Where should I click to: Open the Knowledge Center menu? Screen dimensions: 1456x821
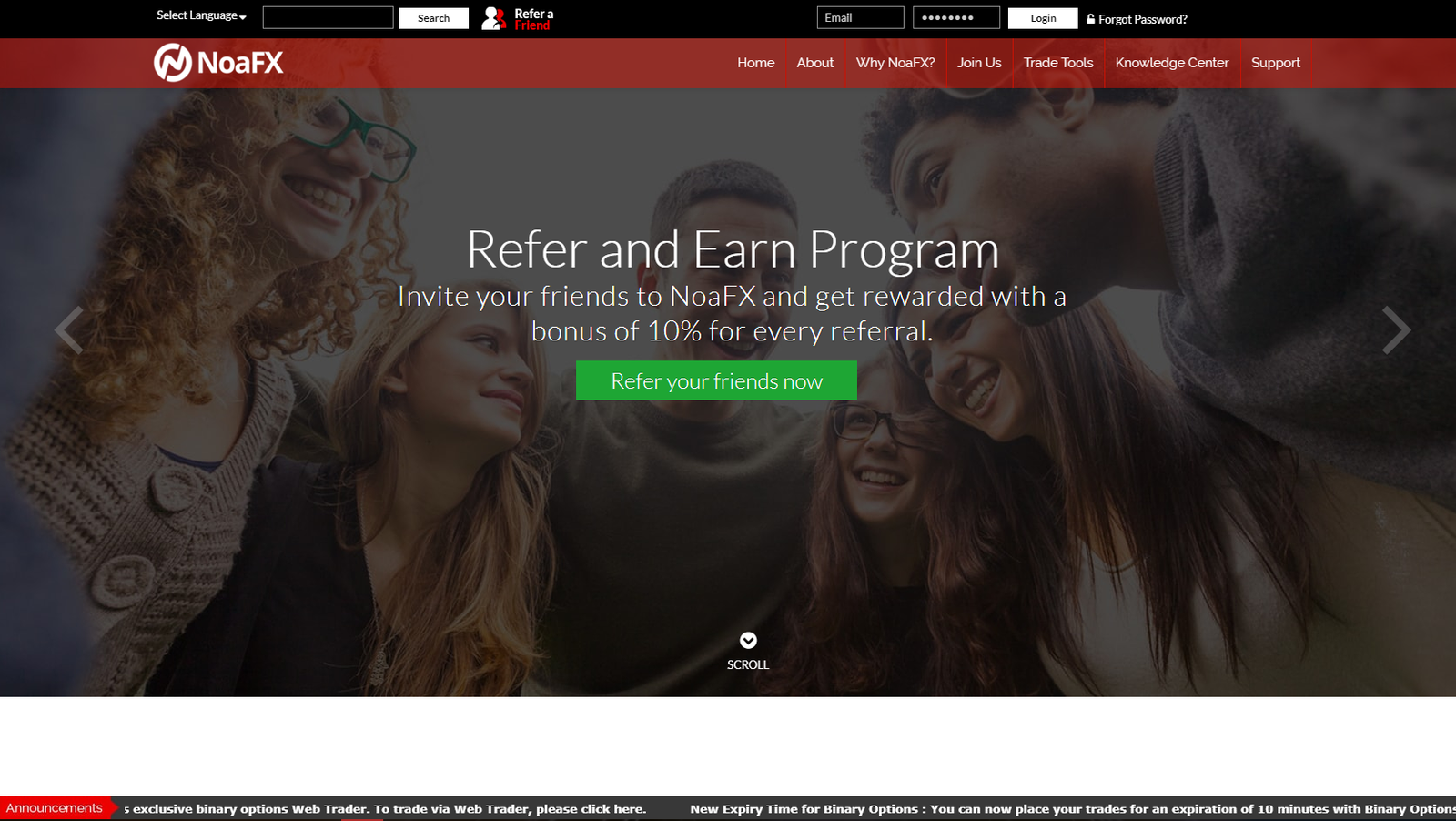click(1172, 63)
